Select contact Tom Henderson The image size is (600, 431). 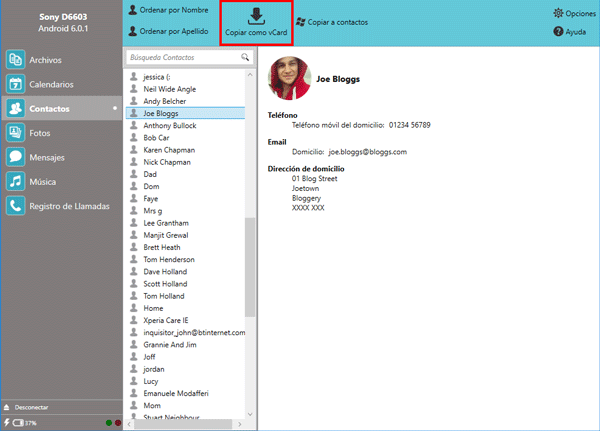(x=185, y=260)
